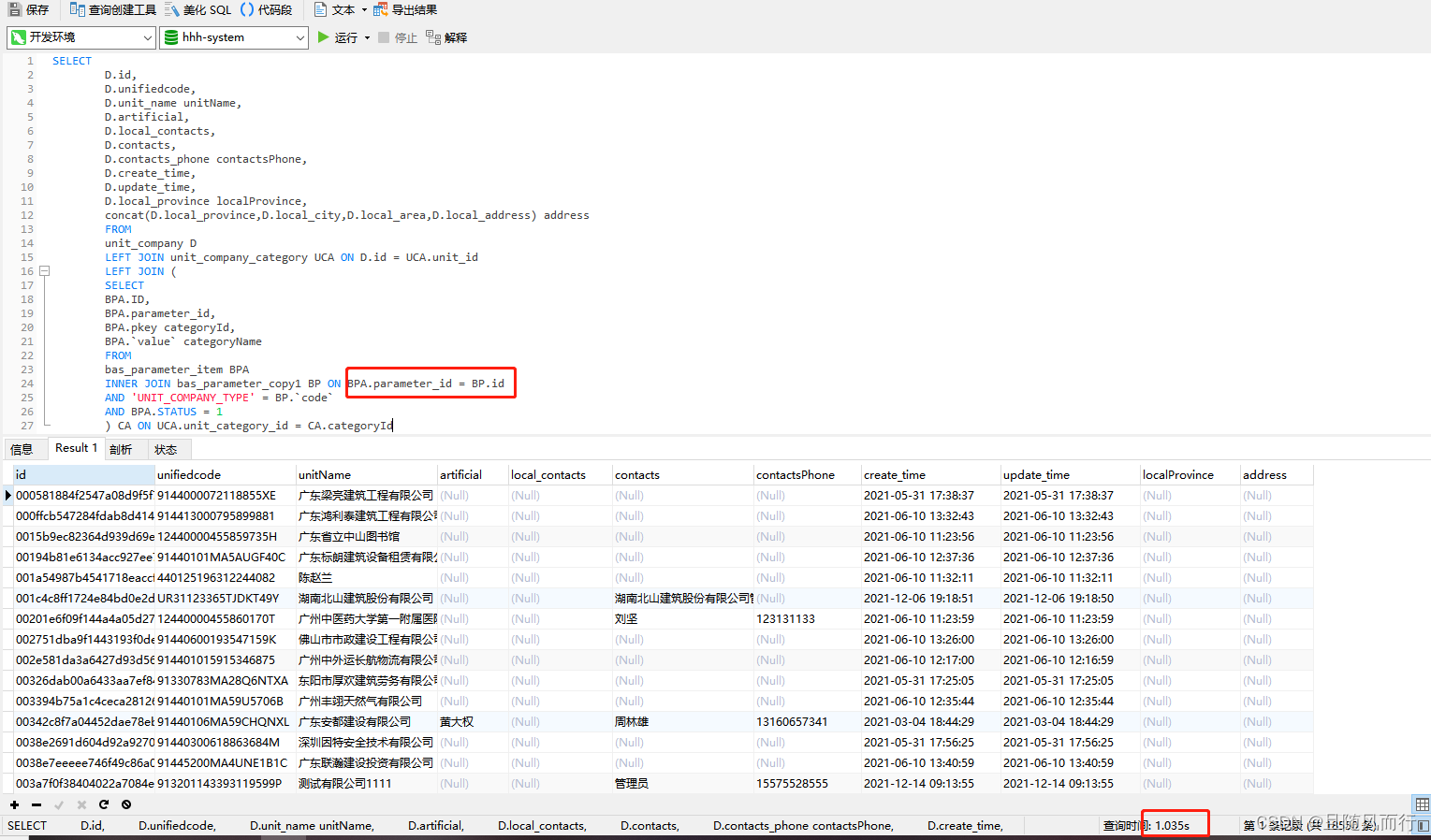Click bas_parameter_item BPA on line 23

click(177, 369)
